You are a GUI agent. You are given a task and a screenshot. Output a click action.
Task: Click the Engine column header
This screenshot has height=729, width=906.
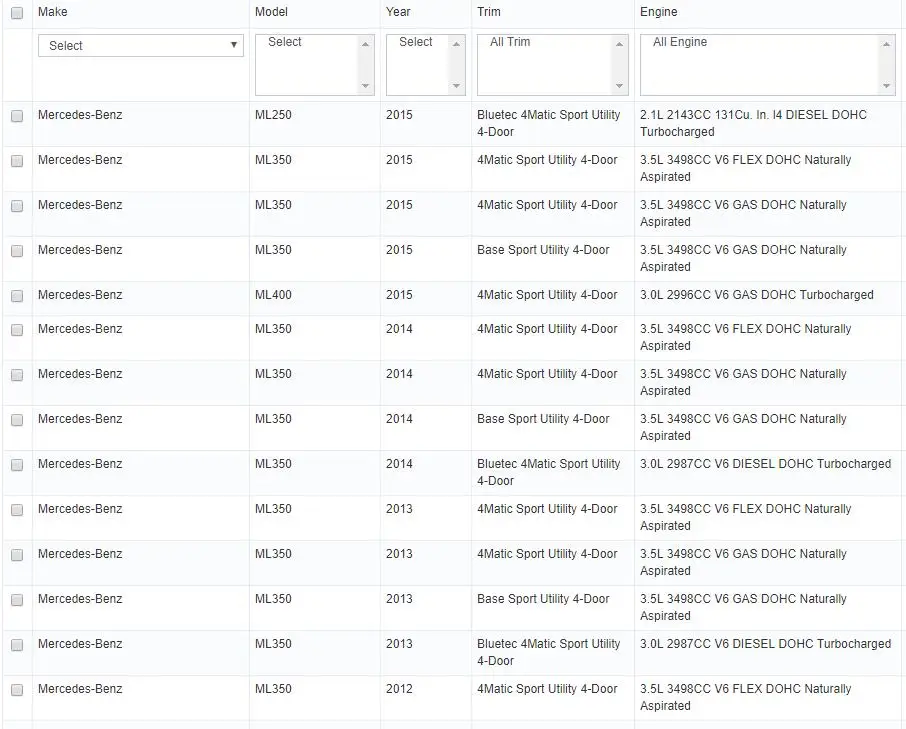(659, 12)
